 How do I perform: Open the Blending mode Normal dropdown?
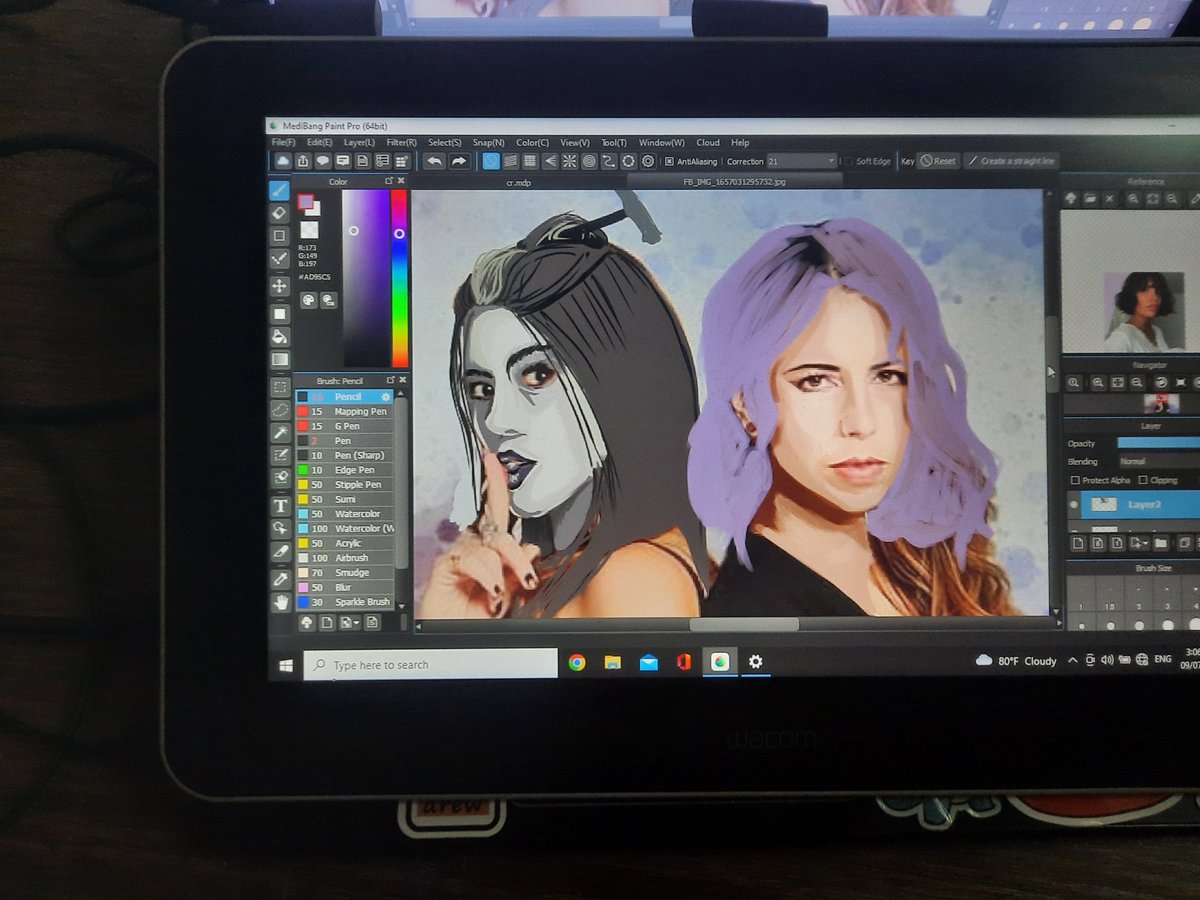pos(1160,462)
